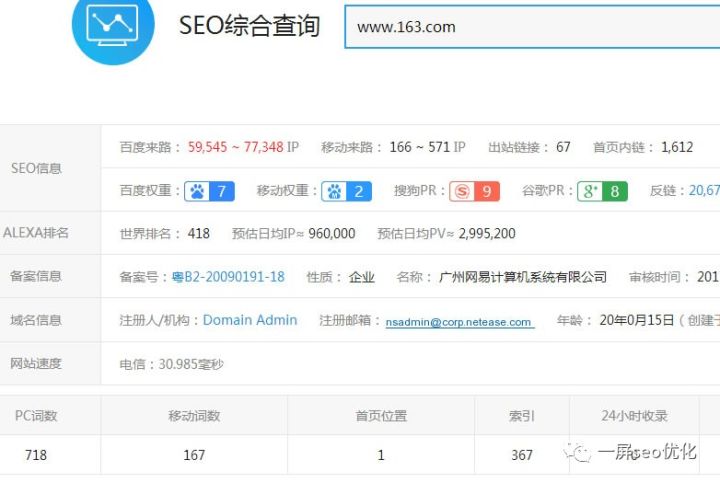Focus the www.163.com query input field
Screen dimensions: 720x483
point(532,27)
